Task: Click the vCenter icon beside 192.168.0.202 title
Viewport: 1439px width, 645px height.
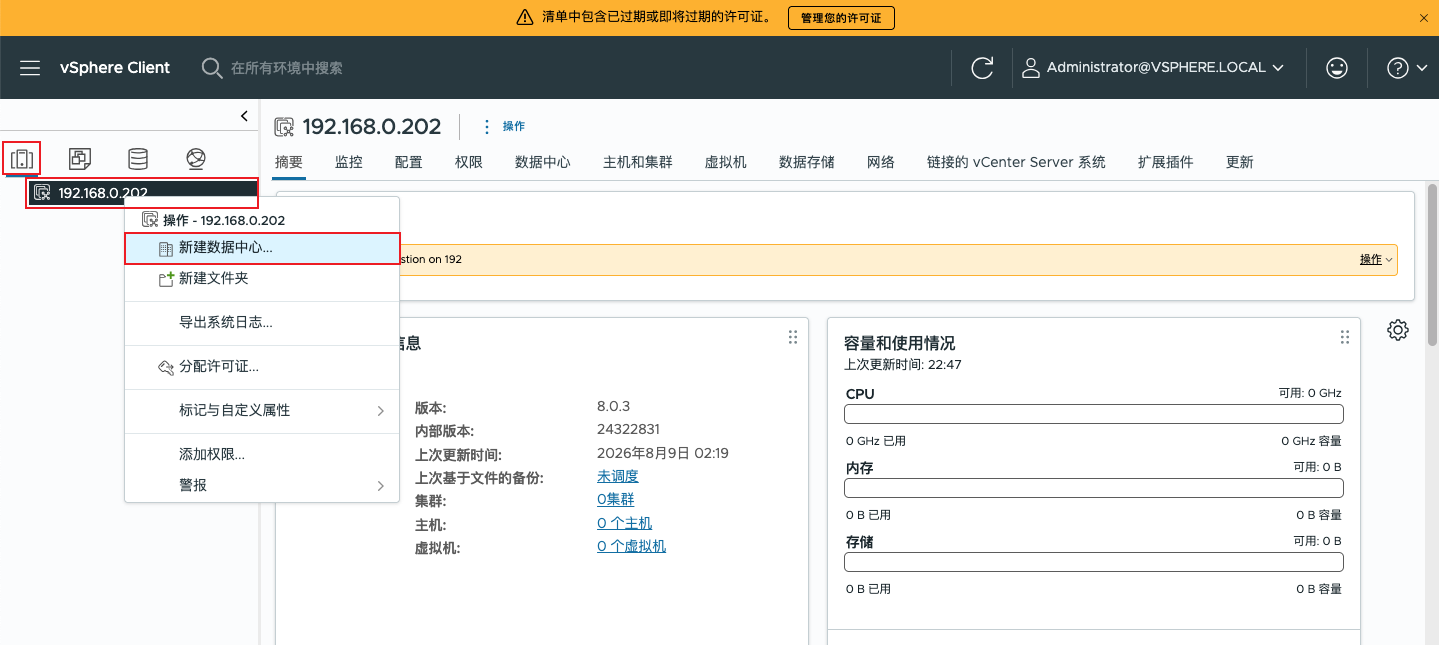Action: 285,126
